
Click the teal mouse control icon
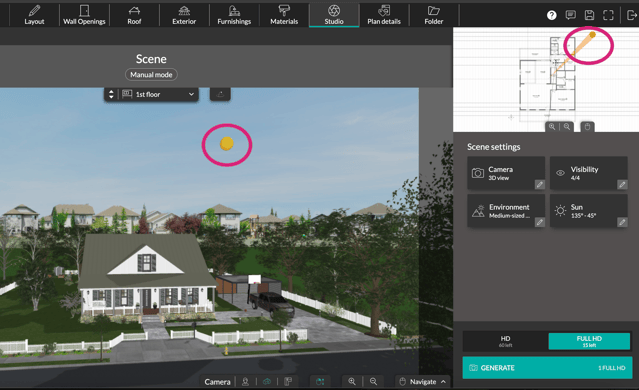tap(320, 381)
